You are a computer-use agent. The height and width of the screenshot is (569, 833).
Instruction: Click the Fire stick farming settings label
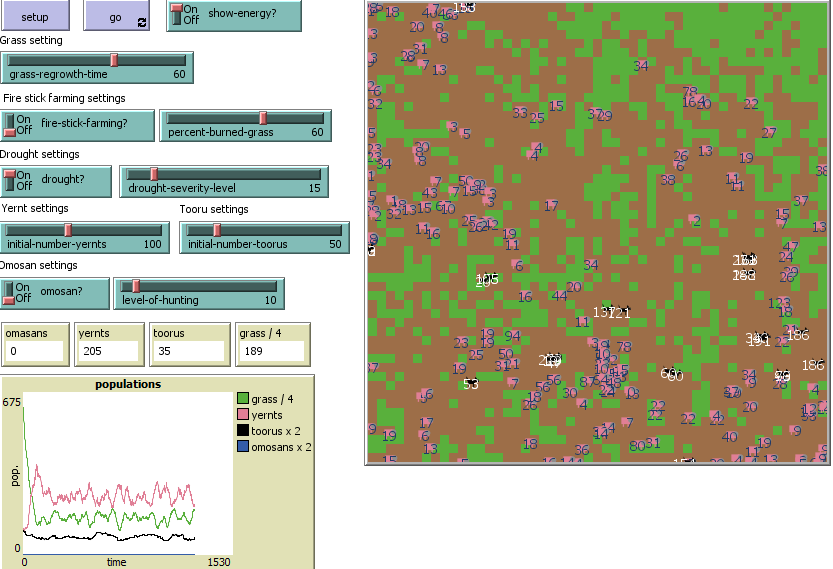click(x=64, y=98)
